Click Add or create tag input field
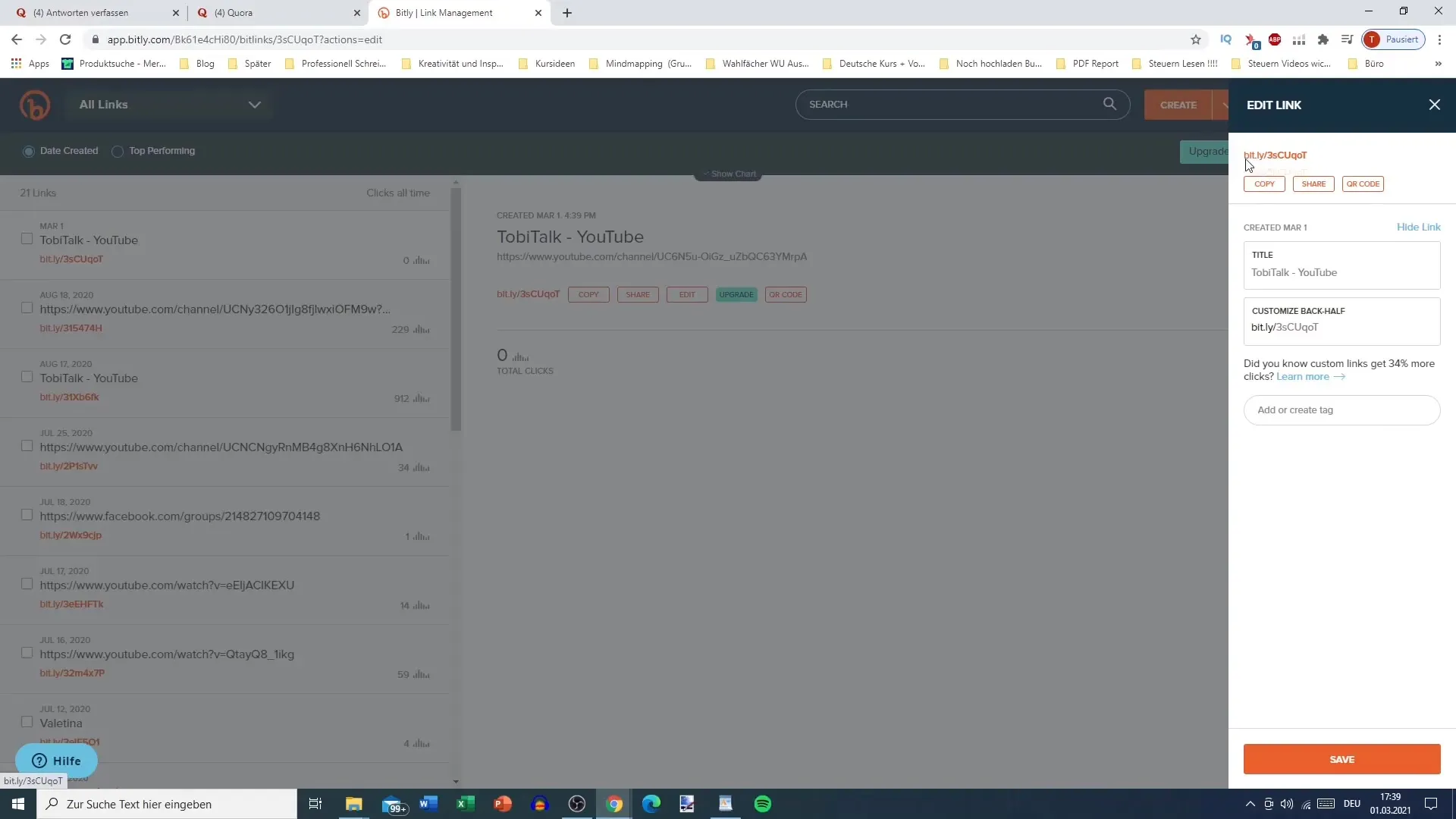The width and height of the screenshot is (1456, 819). tap(1341, 409)
